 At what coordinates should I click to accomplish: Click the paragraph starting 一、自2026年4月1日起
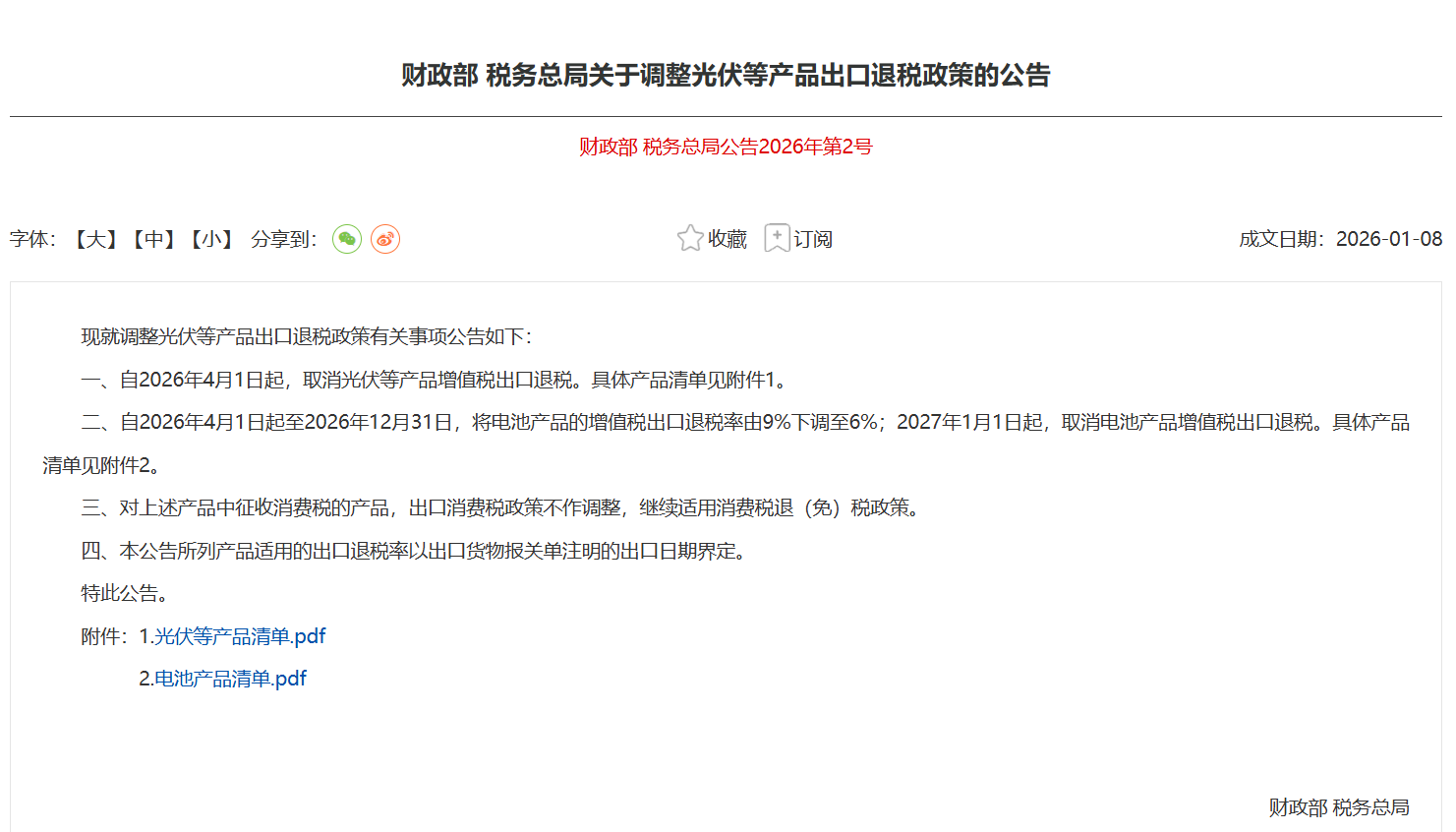pyautogui.click(x=433, y=380)
